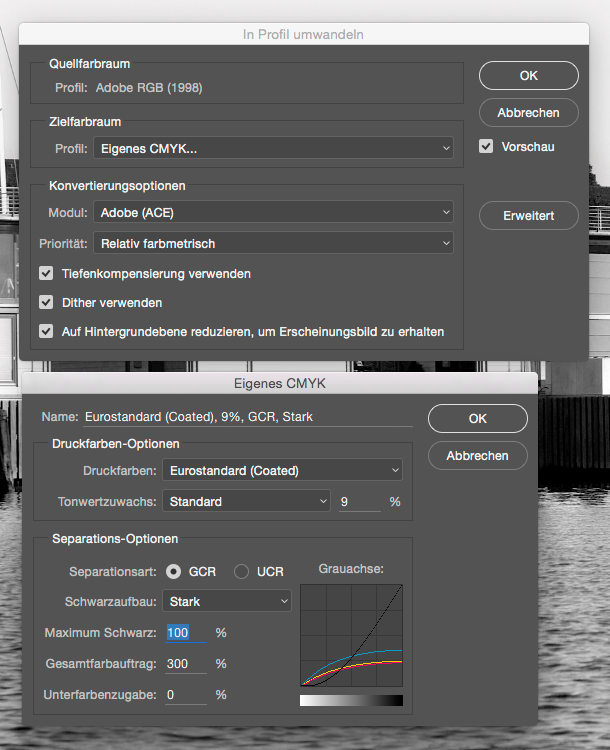Toggle the Vorschau checkbox
610x750 pixels.
point(486,146)
